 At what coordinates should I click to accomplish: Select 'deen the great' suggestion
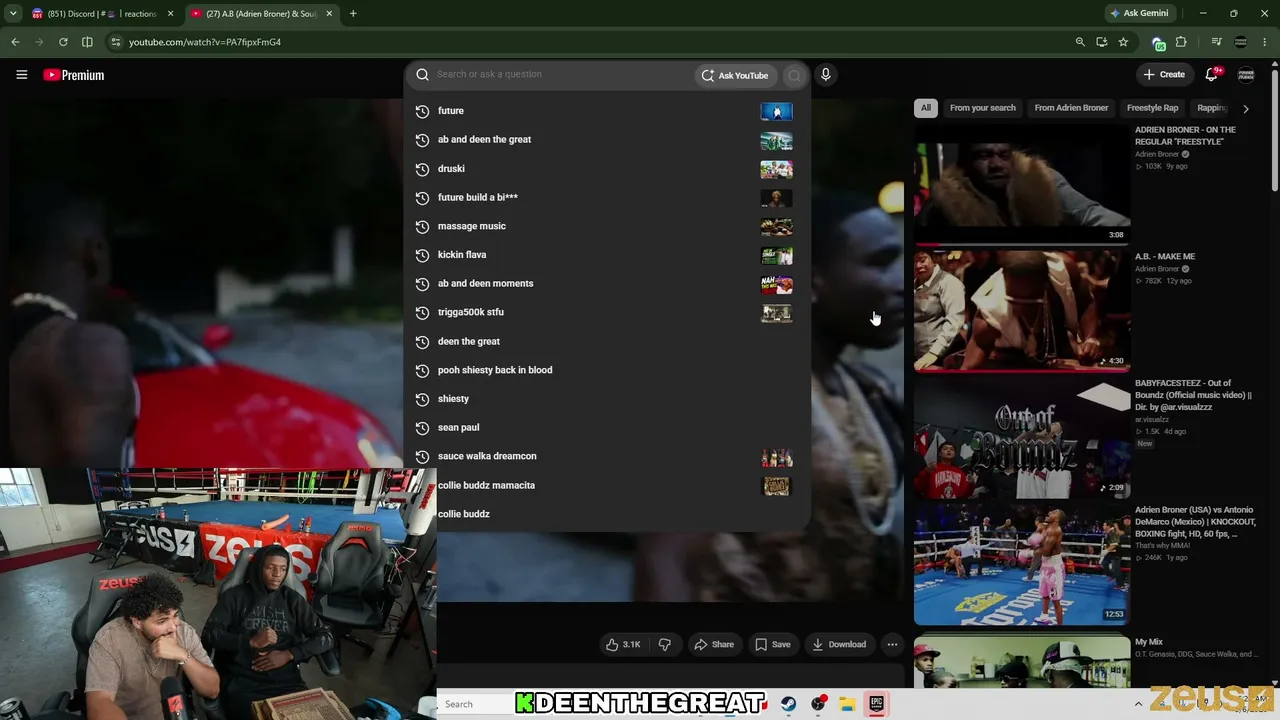point(607,341)
